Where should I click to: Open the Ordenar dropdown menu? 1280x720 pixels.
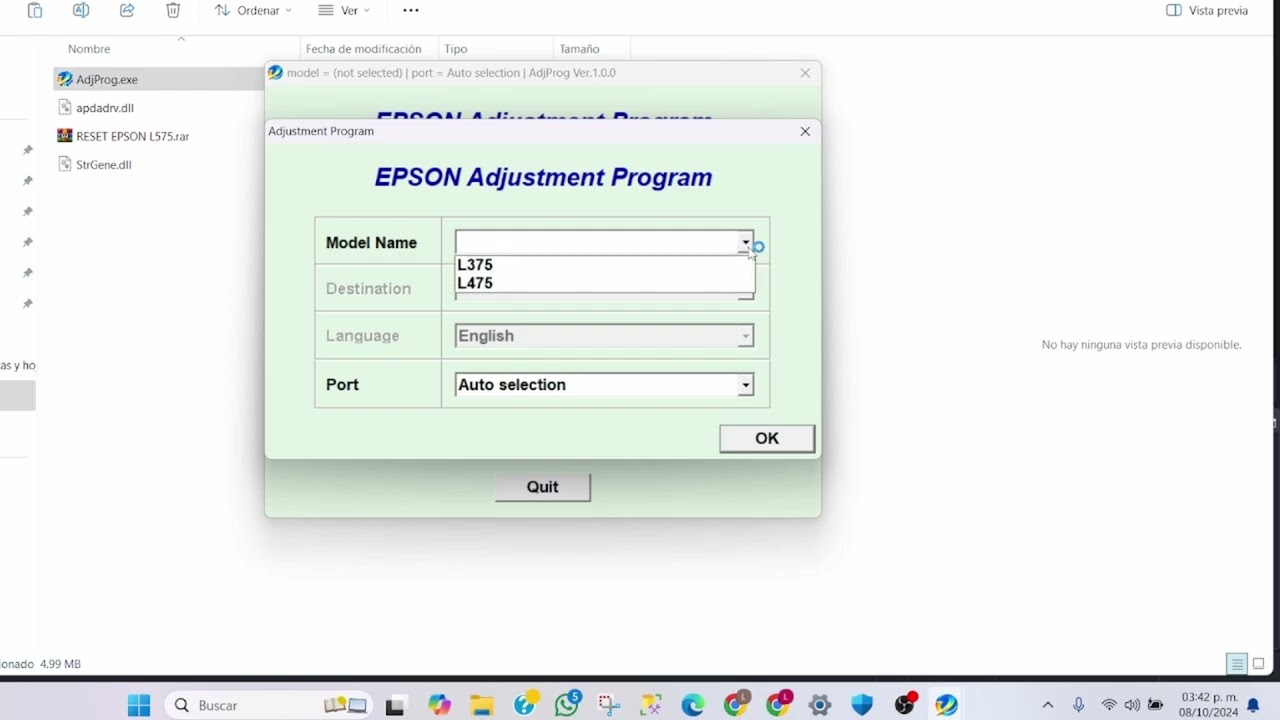(x=254, y=11)
